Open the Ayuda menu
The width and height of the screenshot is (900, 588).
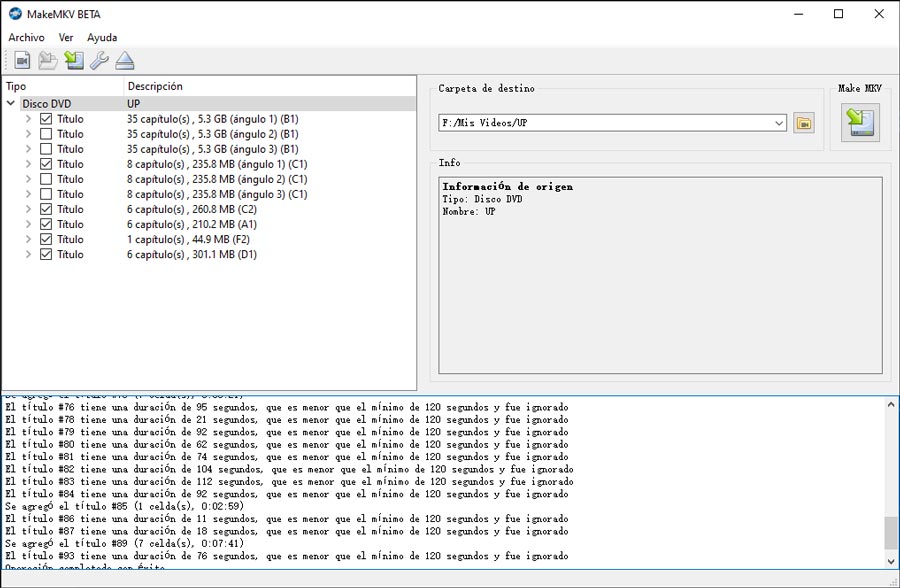pyautogui.click(x=102, y=37)
